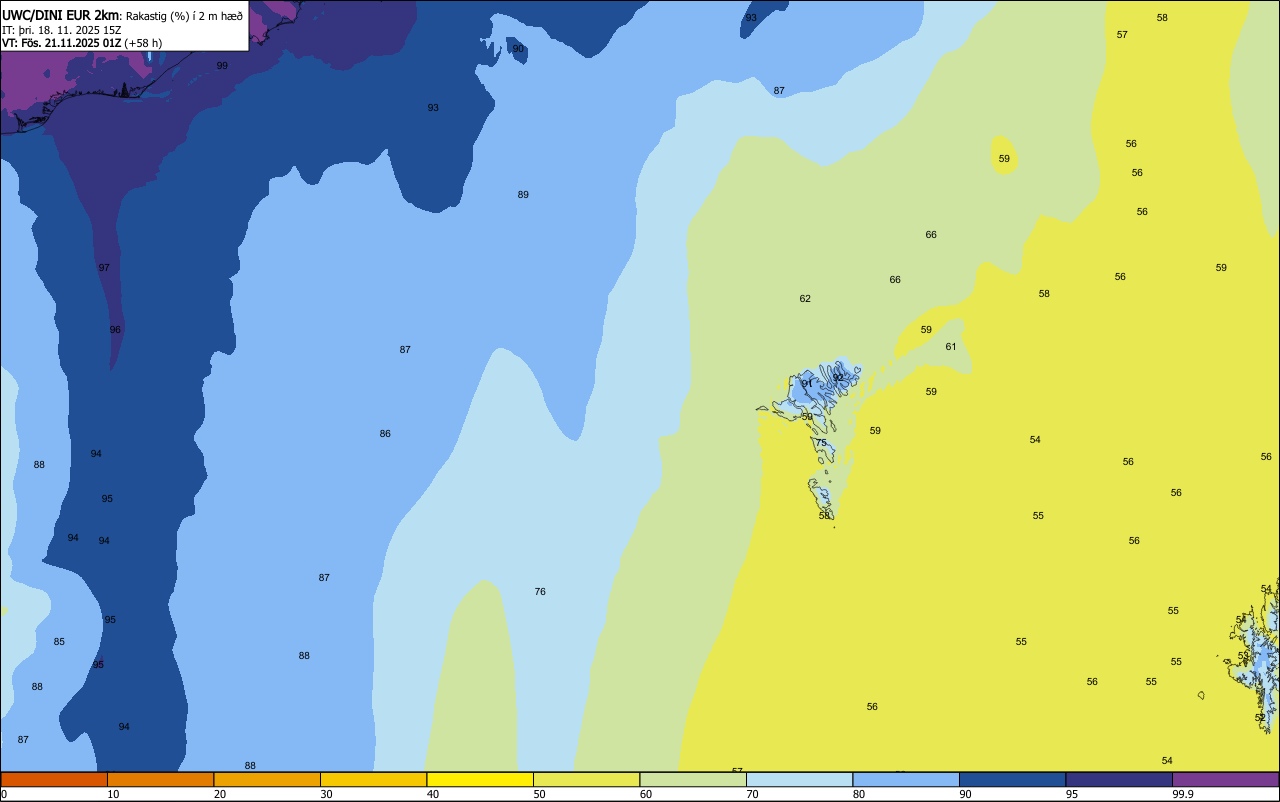Click the map value '97'
The image size is (1280, 802).
coord(104,268)
